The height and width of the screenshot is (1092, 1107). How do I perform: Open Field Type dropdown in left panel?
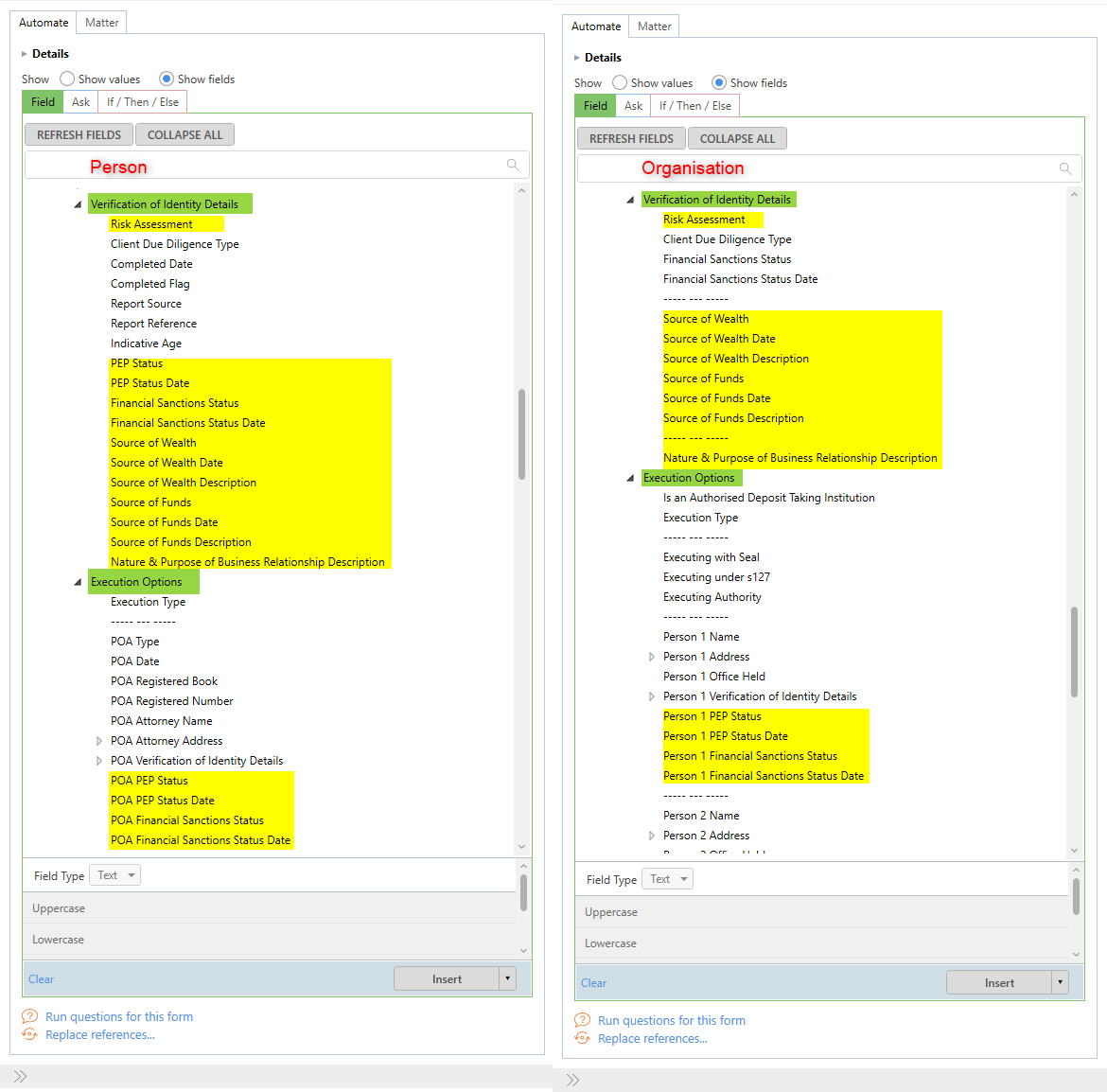point(114,875)
